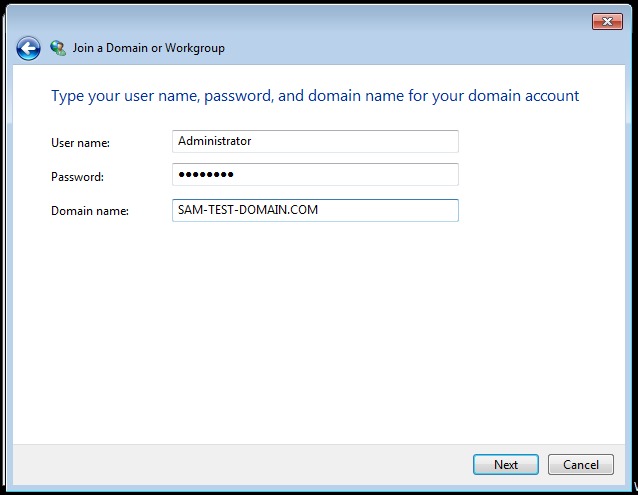Click the "Join a Domain or Workgroup" title text
This screenshot has height=495, width=638.
point(148,48)
